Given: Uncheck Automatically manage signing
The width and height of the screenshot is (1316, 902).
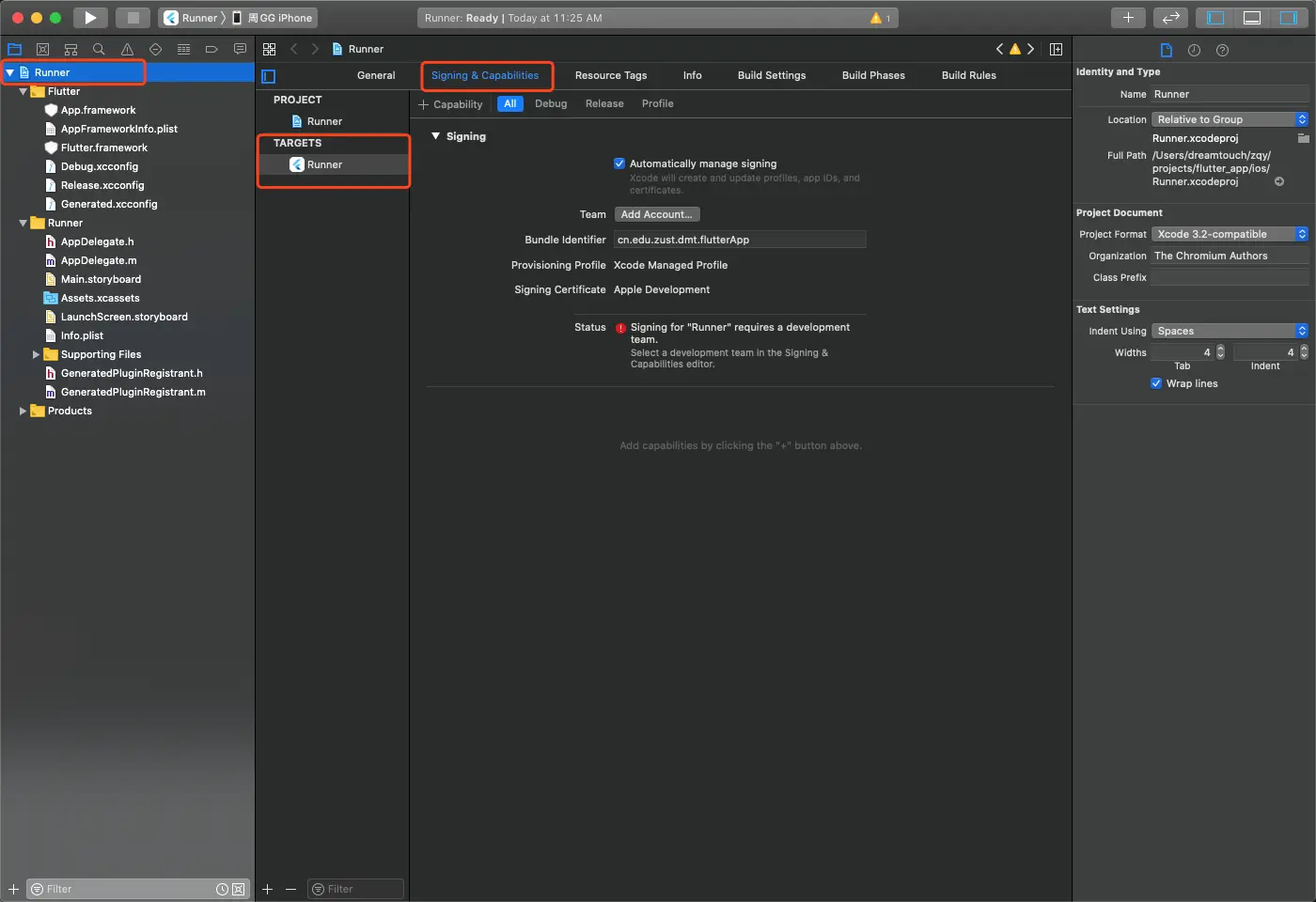Looking at the screenshot, I should pyautogui.click(x=619, y=163).
